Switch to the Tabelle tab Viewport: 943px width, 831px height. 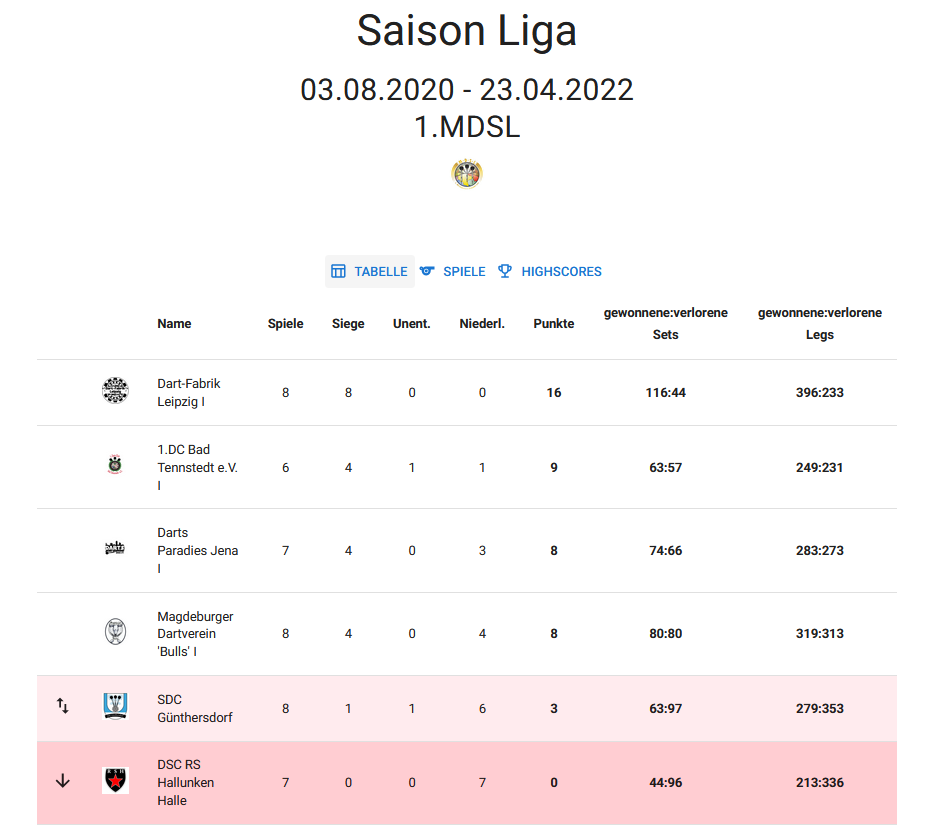pos(370,271)
